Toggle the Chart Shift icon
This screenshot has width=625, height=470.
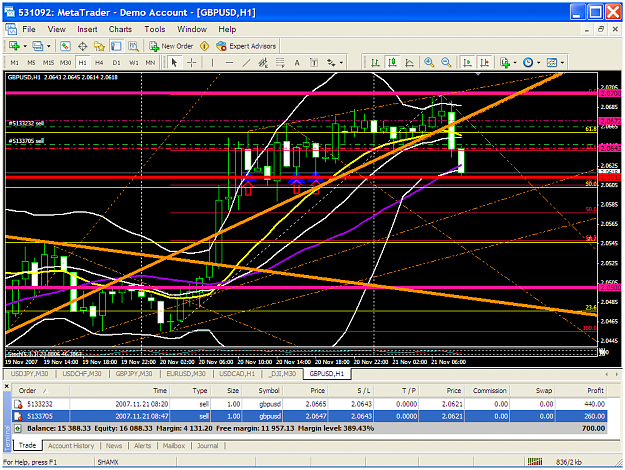484,63
